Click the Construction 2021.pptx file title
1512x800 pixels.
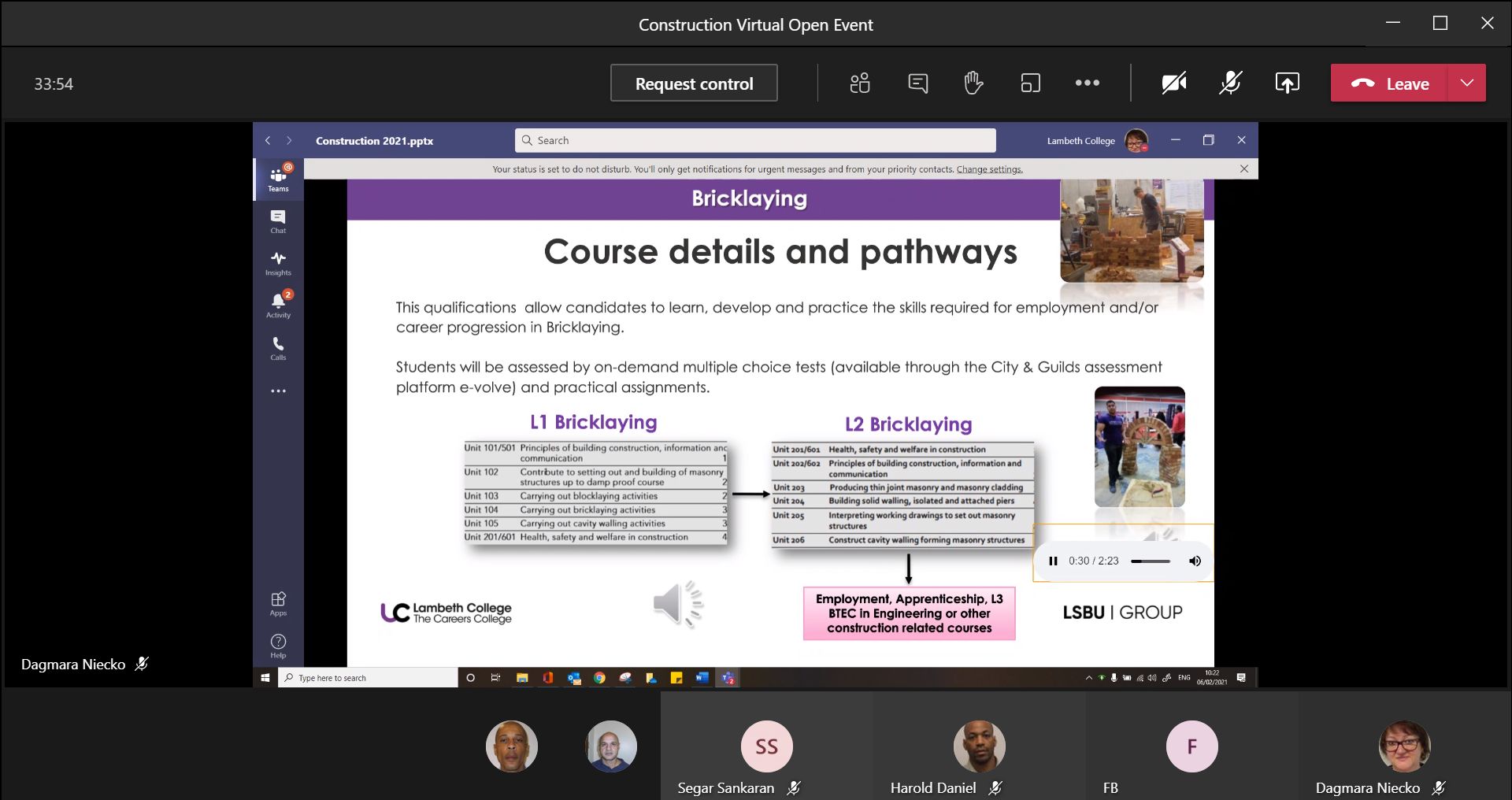374,141
